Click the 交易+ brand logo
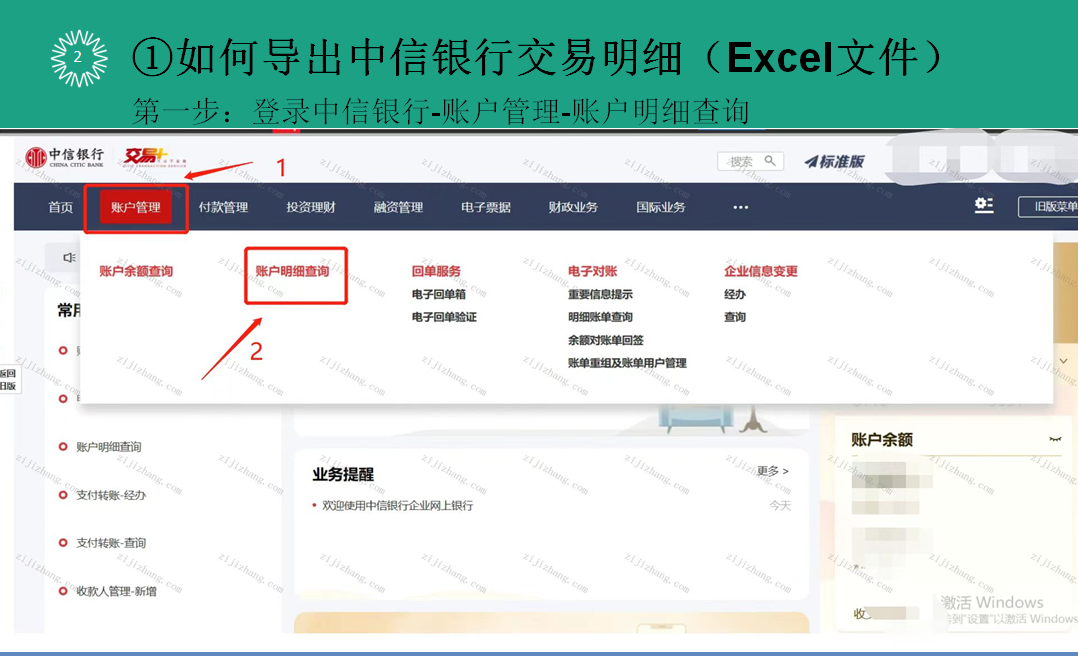This screenshot has height=656, width=1078. click(141, 157)
